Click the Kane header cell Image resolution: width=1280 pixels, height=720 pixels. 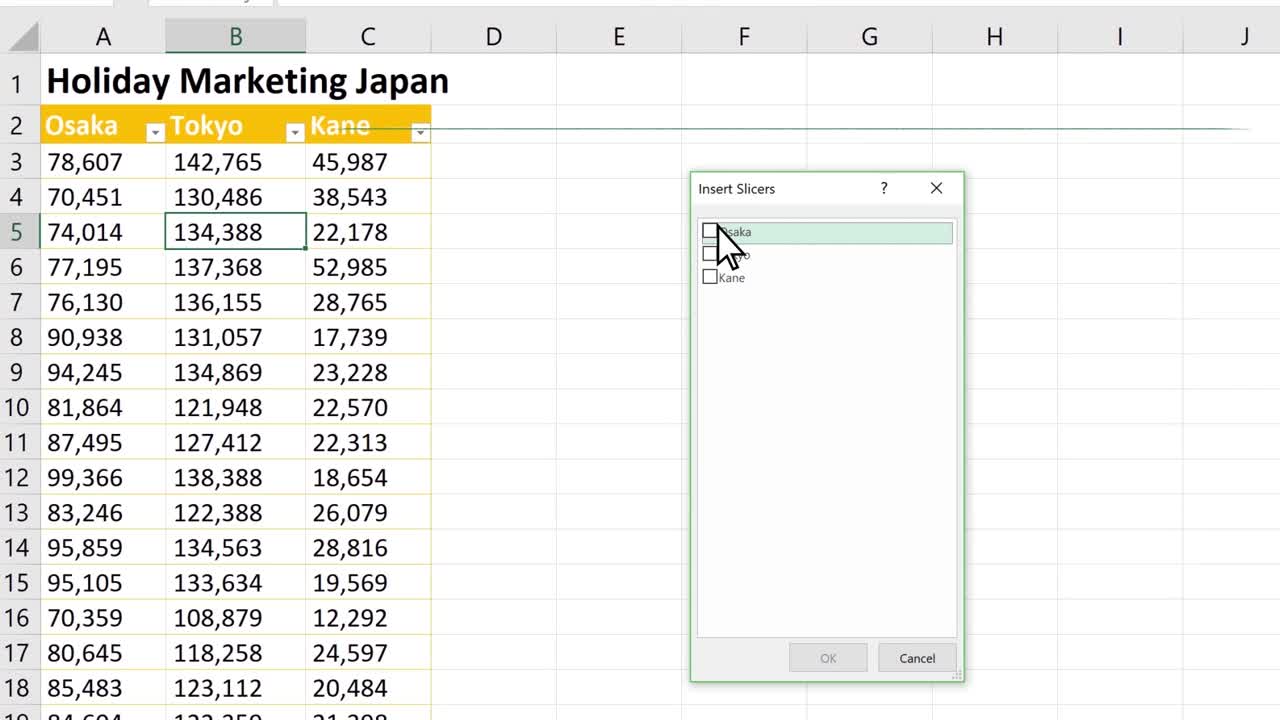pyautogui.click(x=368, y=125)
